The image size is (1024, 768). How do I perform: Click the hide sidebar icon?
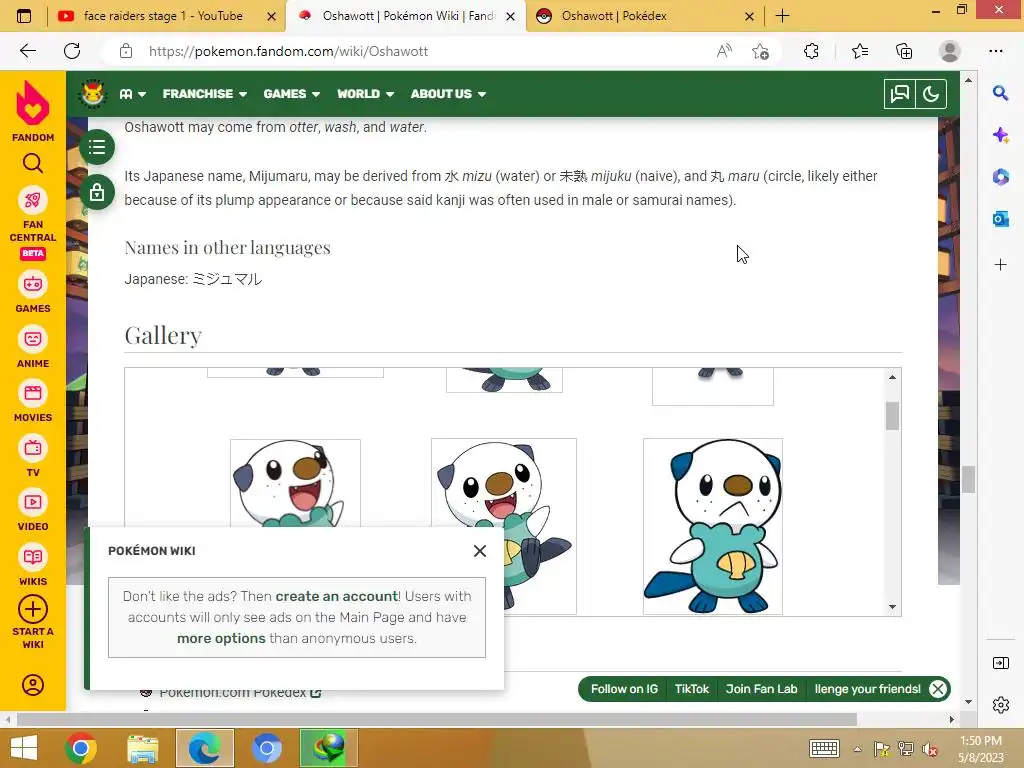coord(1000,664)
